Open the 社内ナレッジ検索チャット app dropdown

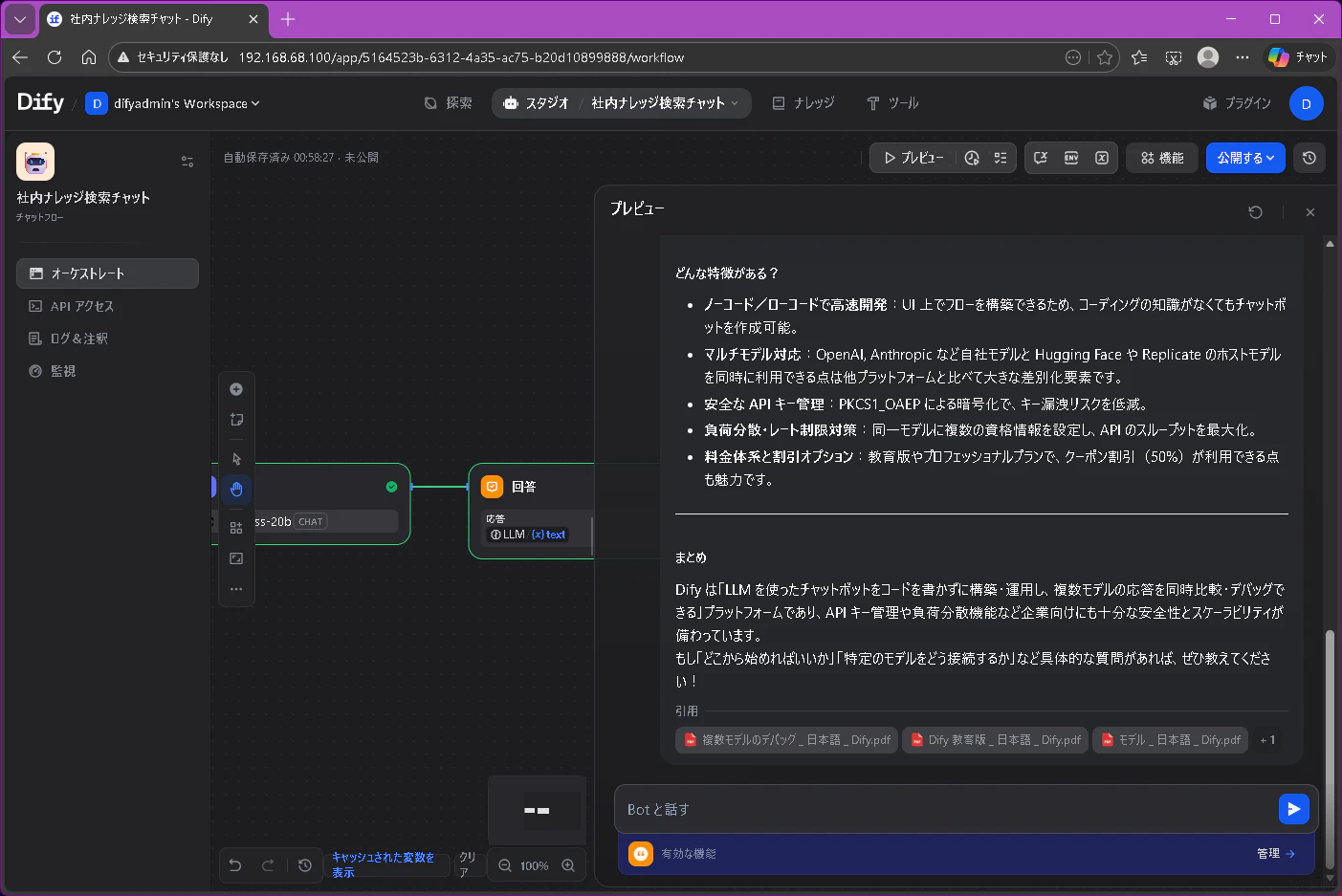pyautogui.click(x=665, y=103)
